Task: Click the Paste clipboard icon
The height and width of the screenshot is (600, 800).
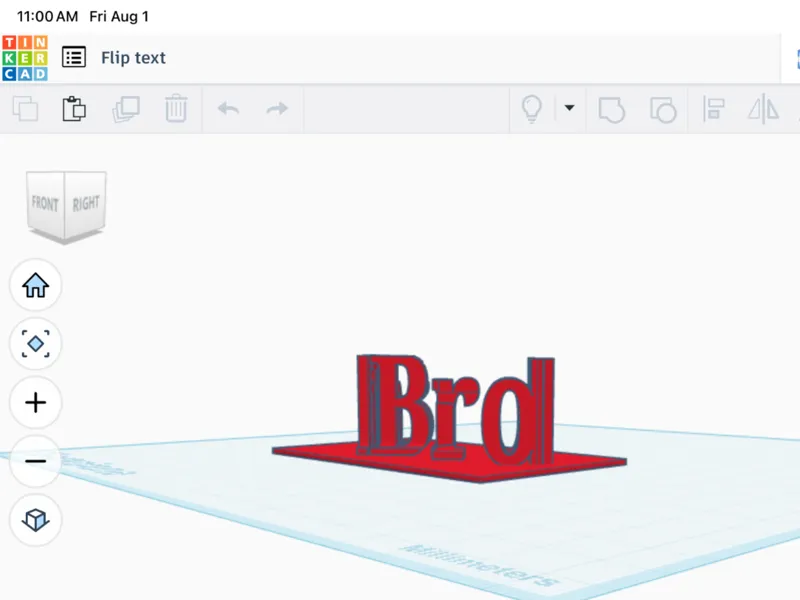Action: pos(74,109)
